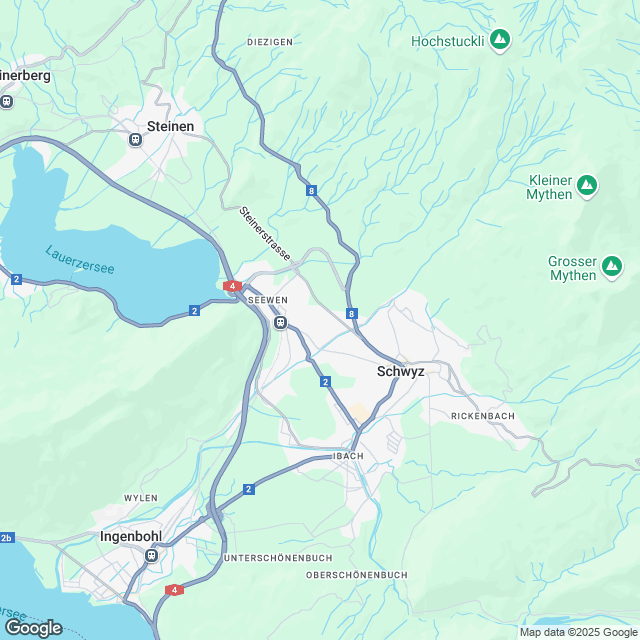Screen dimensions: 640x640
Task: Select the route 8 shield below Diezigen
Action: point(311,191)
